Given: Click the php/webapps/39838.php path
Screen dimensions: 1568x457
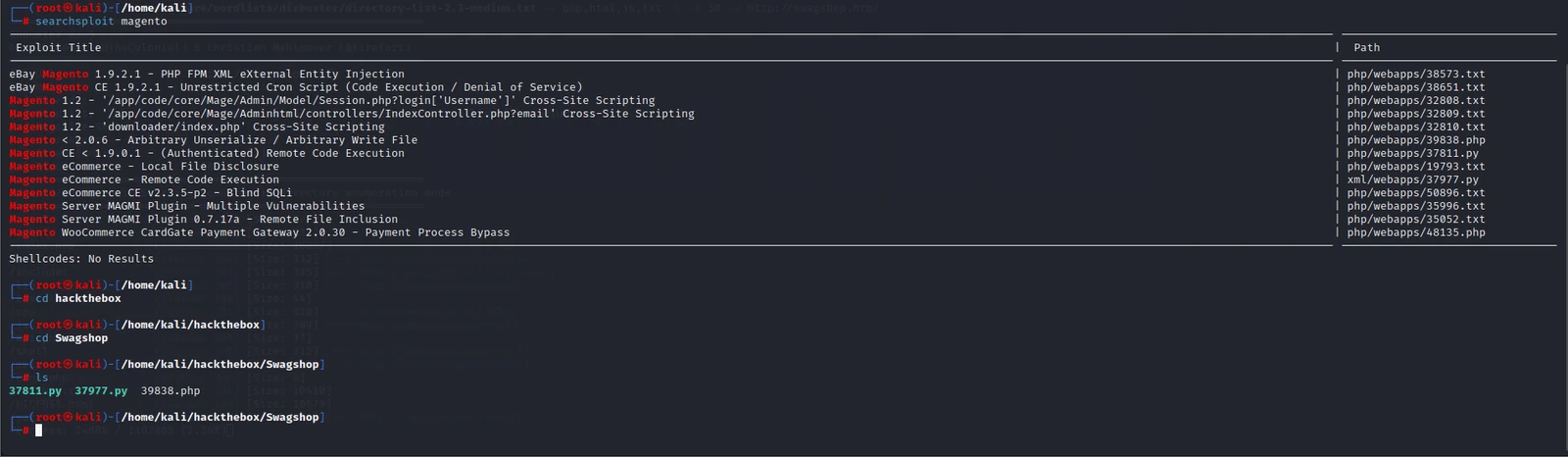Looking at the screenshot, I should coord(1416,140).
